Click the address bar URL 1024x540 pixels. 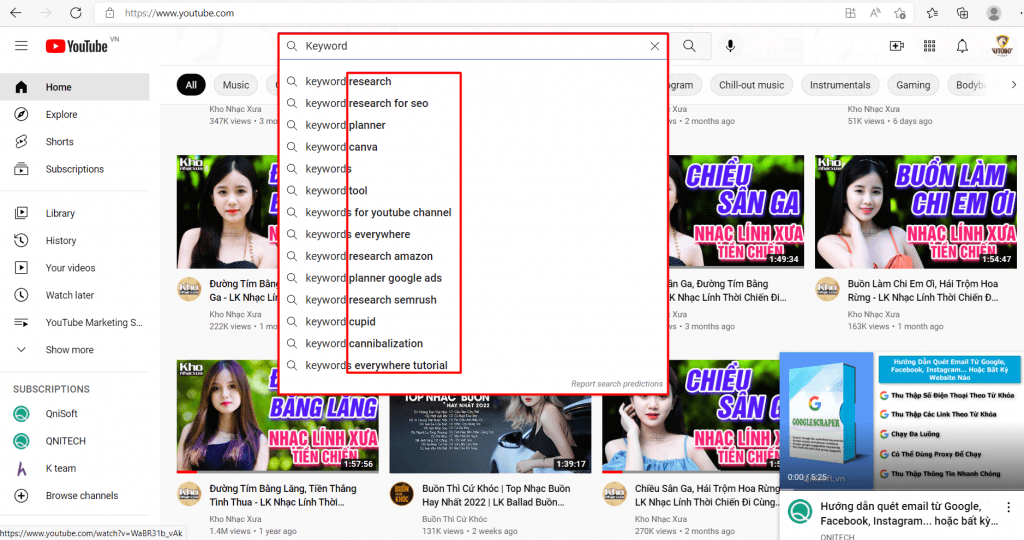pos(179,13)
